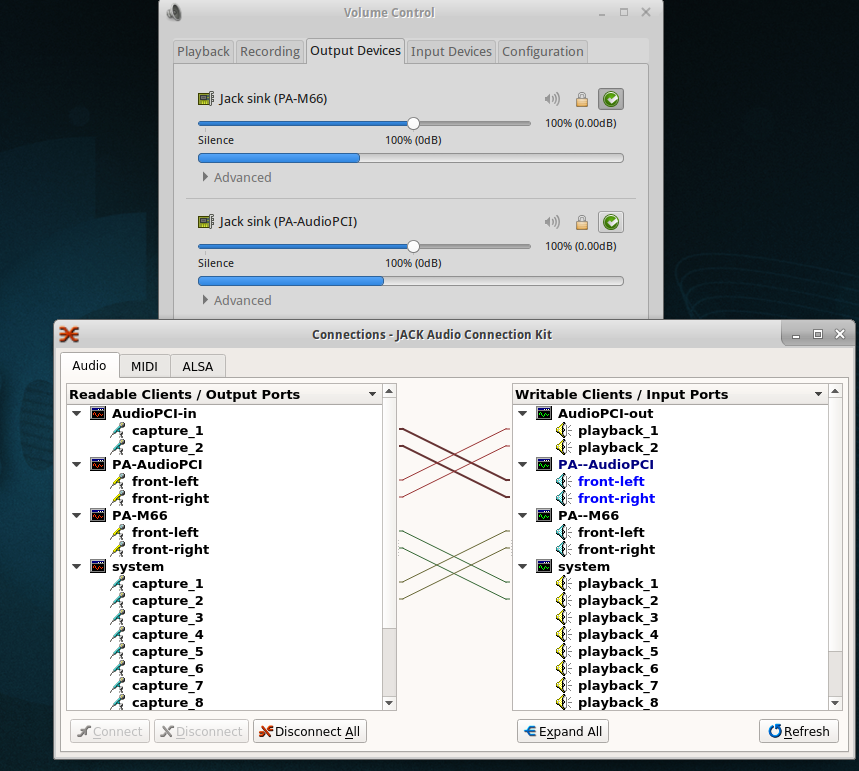859x771 pixels.
Task: Collapse the AudioPCI-out writable client
Action: click(x=523, y=414)
